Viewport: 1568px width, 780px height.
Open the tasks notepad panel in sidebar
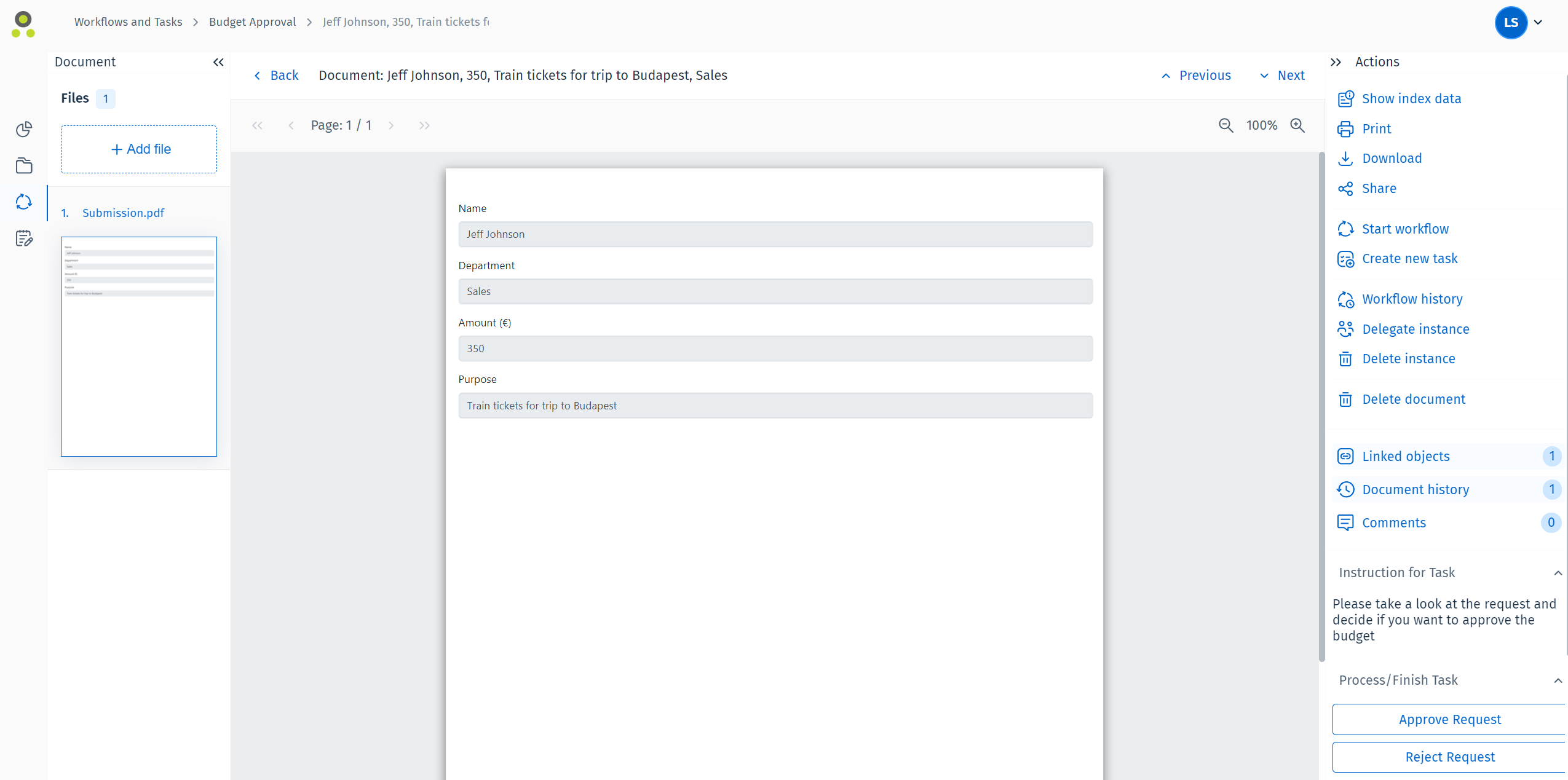coord(23,238)
